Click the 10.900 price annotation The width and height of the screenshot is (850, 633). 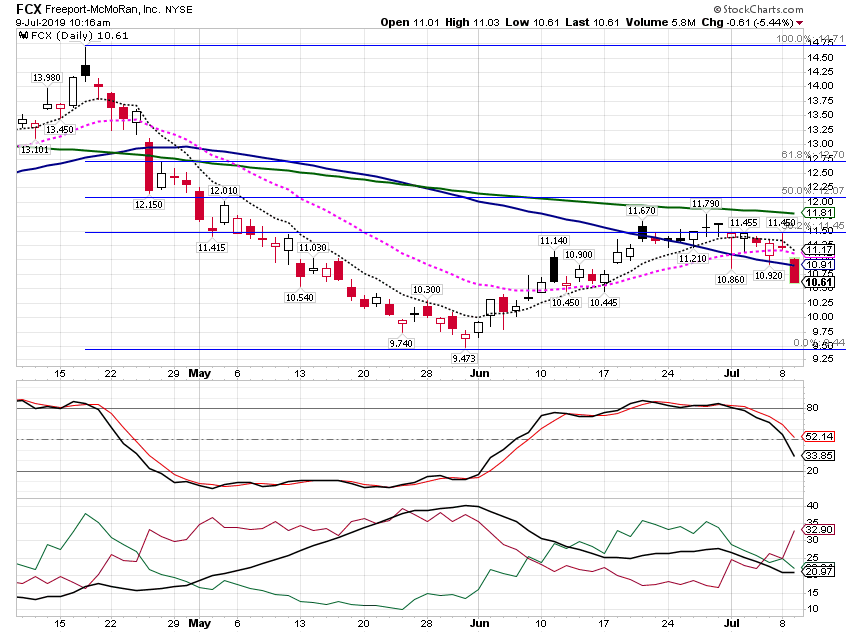pyautogui.click(x=578, y=254)
